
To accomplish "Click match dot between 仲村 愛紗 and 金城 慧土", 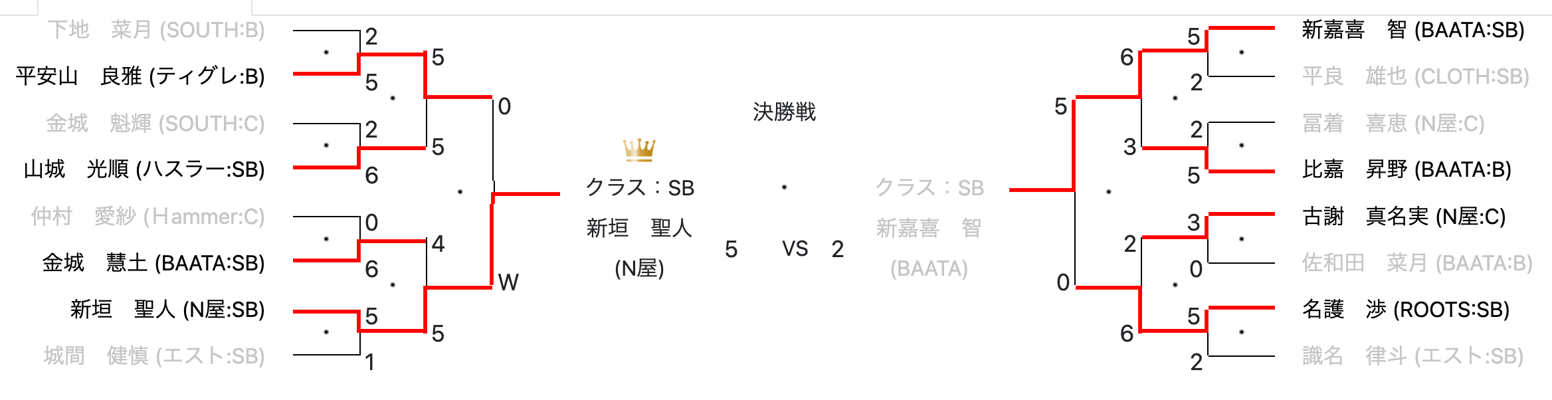I will coord(326,239).
